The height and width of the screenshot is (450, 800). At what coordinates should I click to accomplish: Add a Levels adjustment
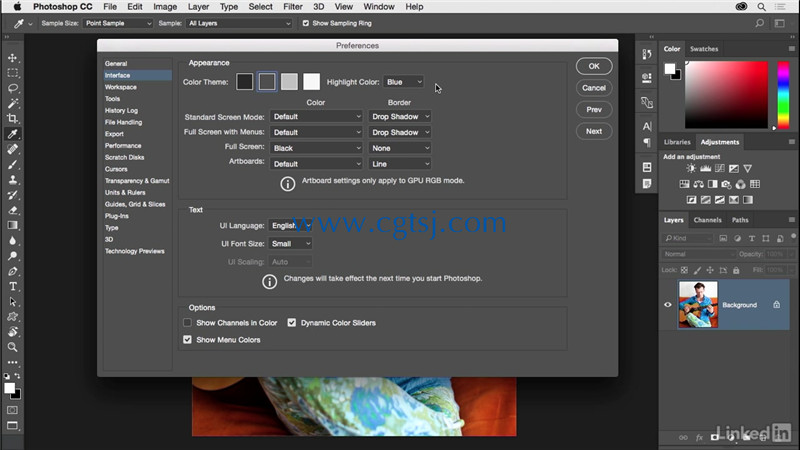(705, 168)
